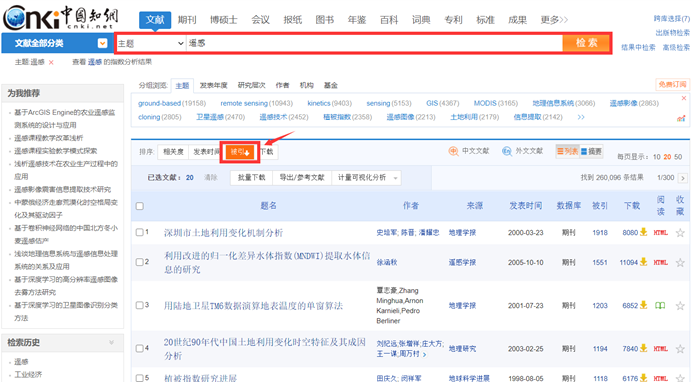
Task: Switch to 摘要 abstract view
Action: pyautogui.click(x=591, y=151)
